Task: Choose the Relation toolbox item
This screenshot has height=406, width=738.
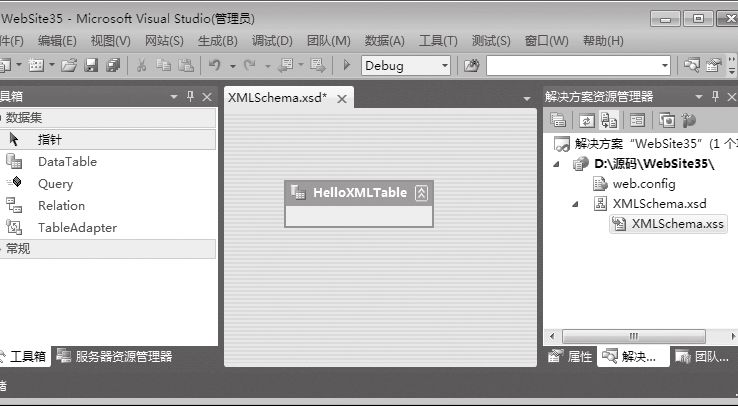Action: click(x=61, y=206)
